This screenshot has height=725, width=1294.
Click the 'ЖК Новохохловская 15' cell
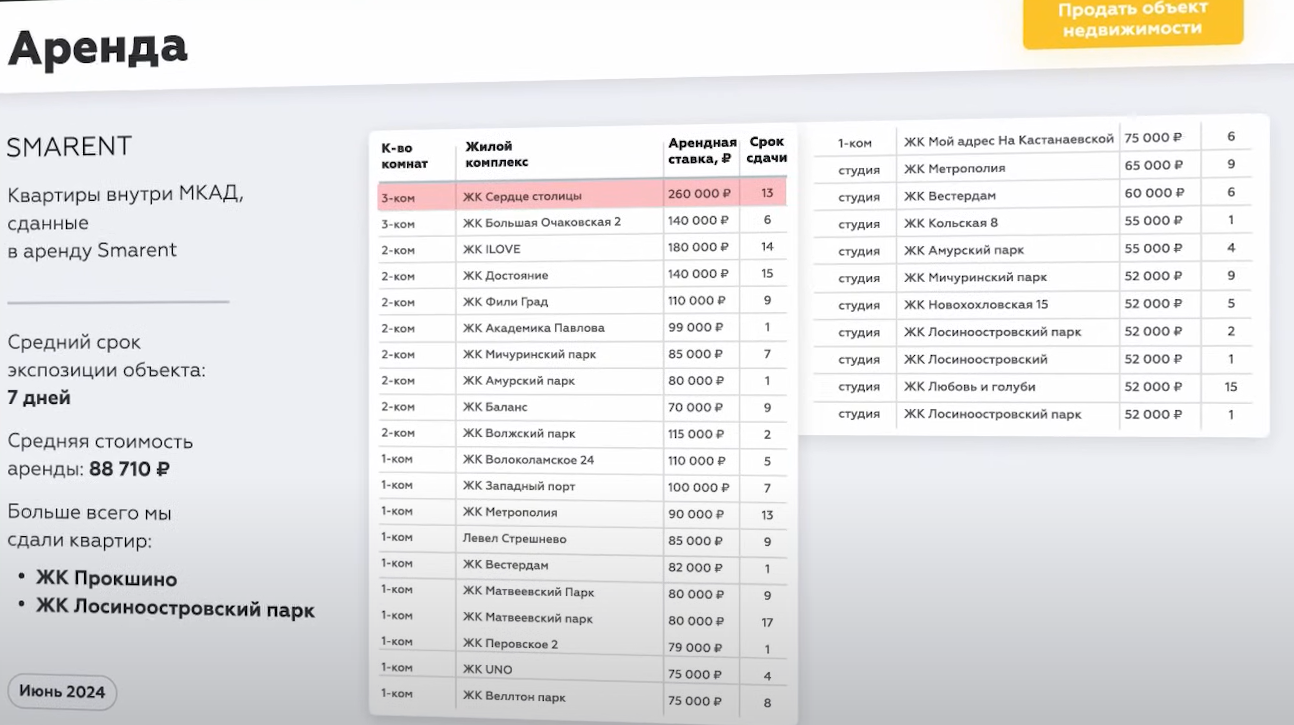(976, 304)
